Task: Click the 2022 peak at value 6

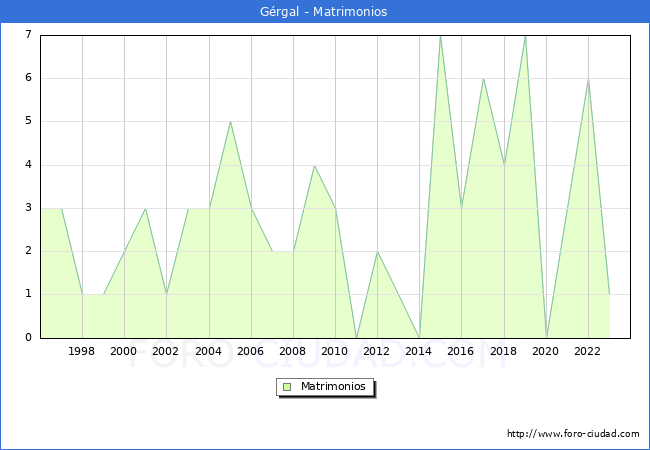Action: [x=588, y=79]
